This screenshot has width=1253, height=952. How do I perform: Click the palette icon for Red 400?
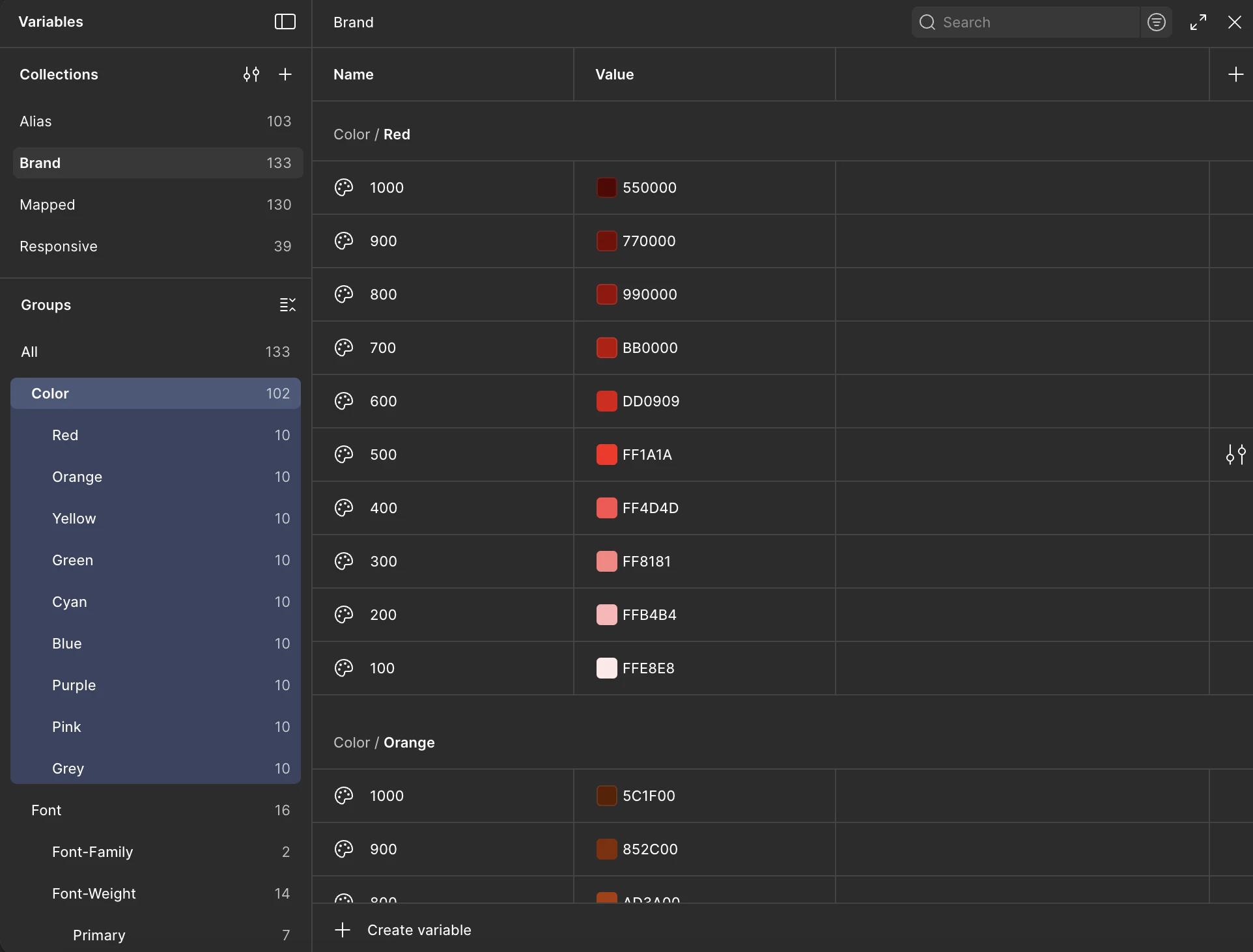344,508
